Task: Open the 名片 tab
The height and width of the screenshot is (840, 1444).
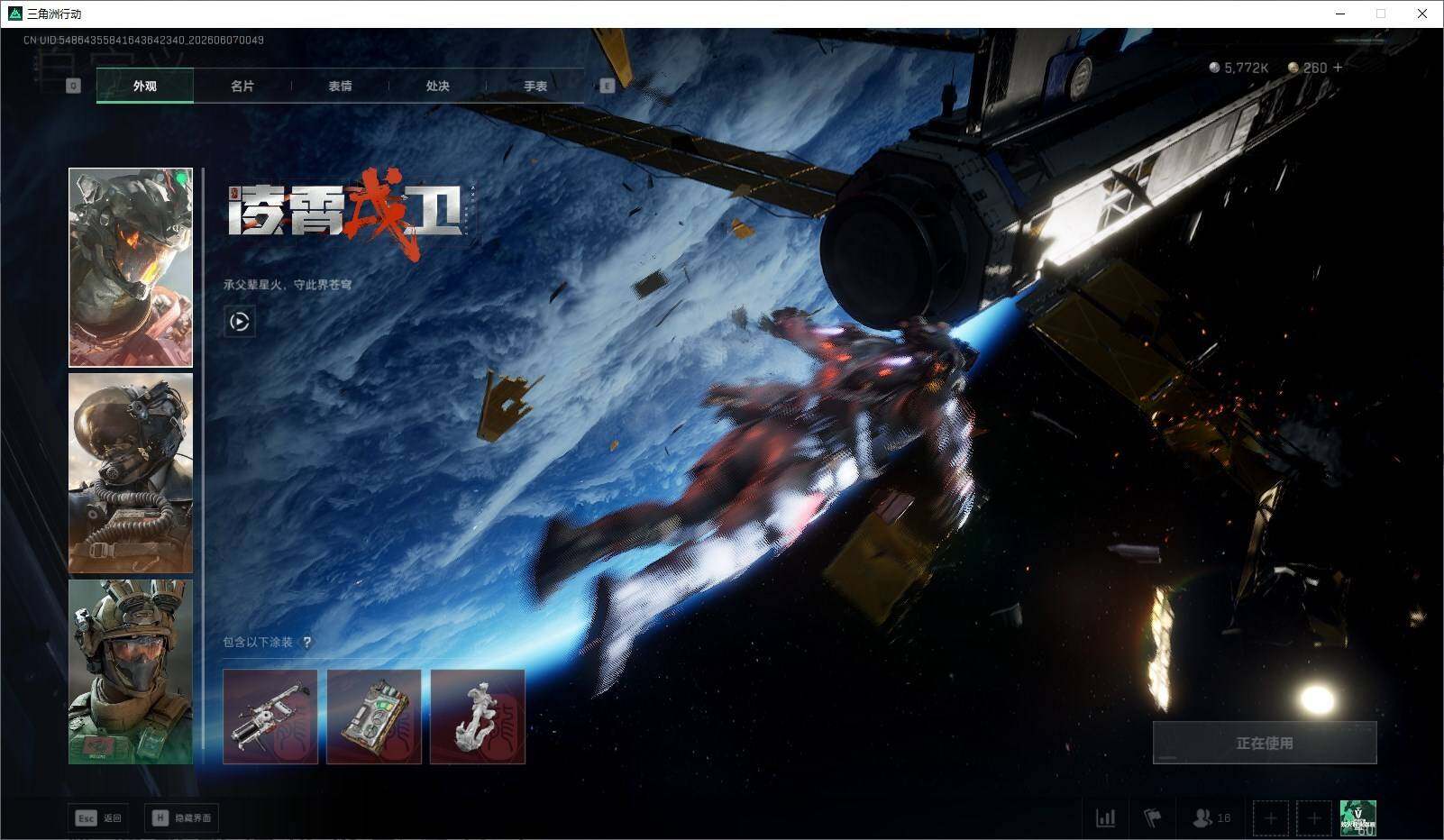Action: coord(242,86)
